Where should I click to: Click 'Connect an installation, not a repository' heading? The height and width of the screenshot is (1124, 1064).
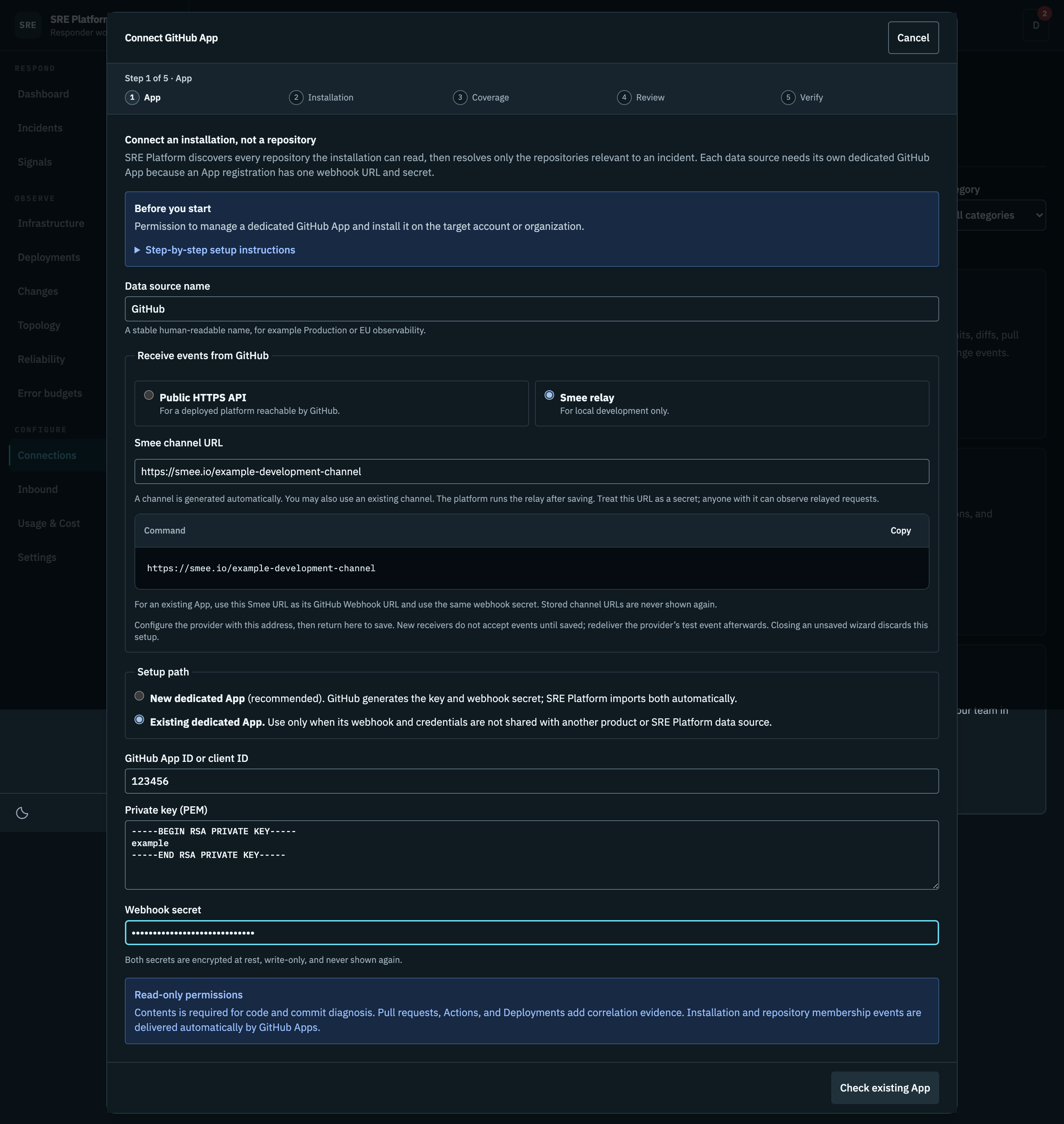221,140
